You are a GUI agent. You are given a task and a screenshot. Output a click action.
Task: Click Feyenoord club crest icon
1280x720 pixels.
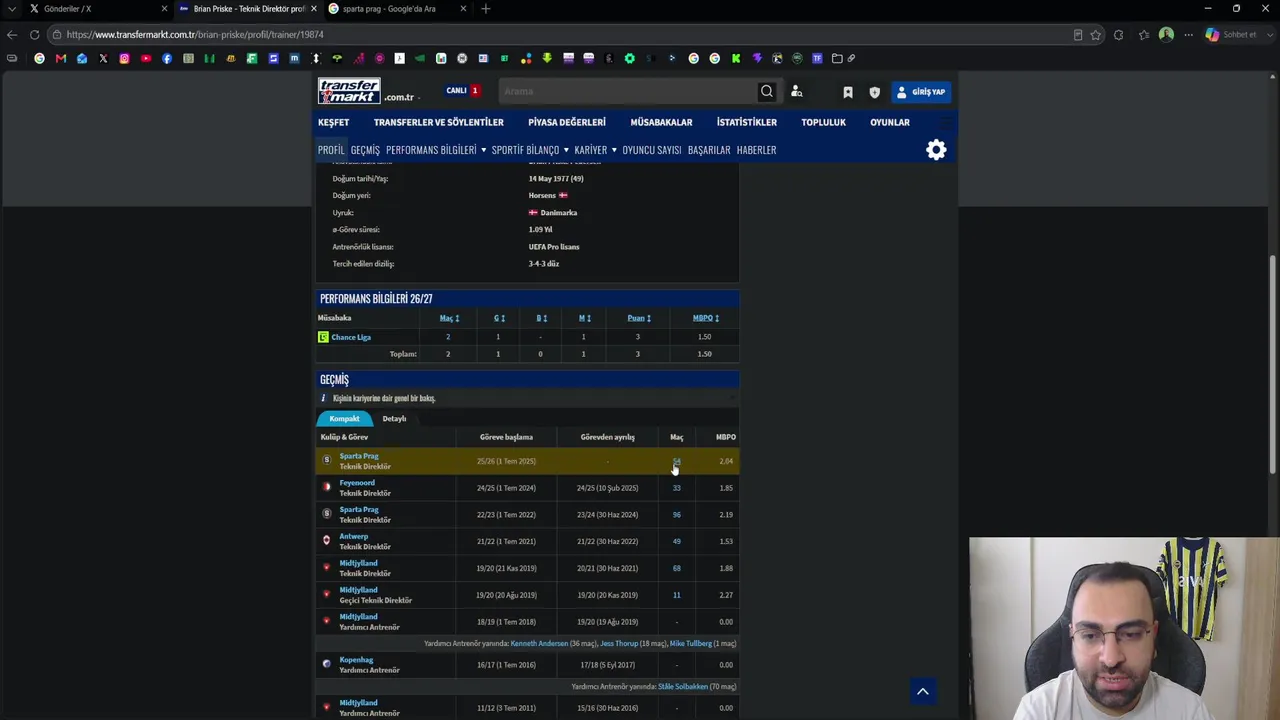pyautogui.click(x=326, y=488)
